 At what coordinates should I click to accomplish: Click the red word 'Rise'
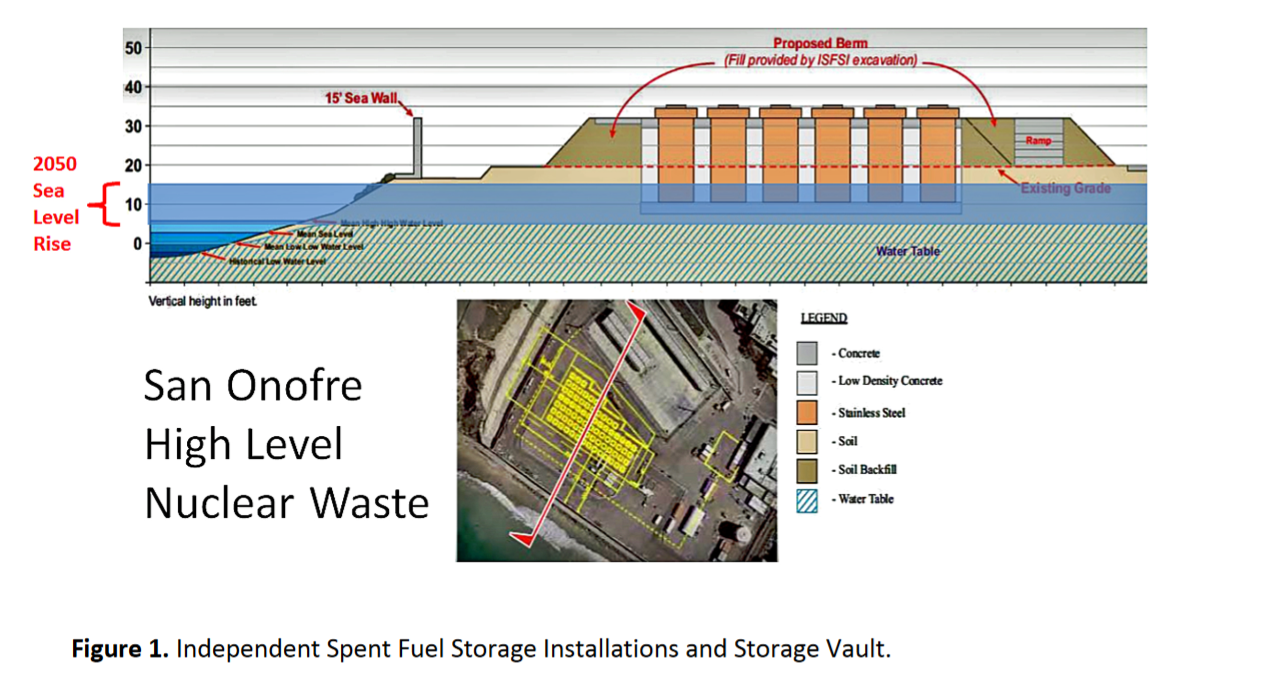pos(52,243)
